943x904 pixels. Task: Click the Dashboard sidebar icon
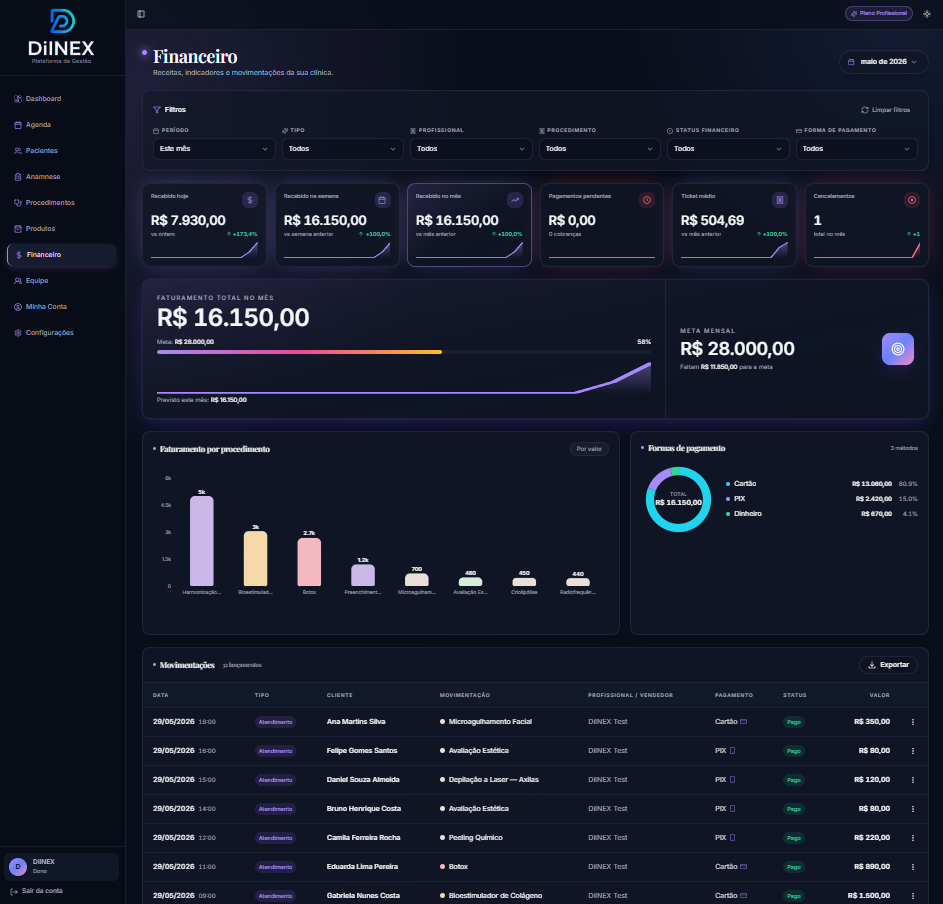pos(18,99)
